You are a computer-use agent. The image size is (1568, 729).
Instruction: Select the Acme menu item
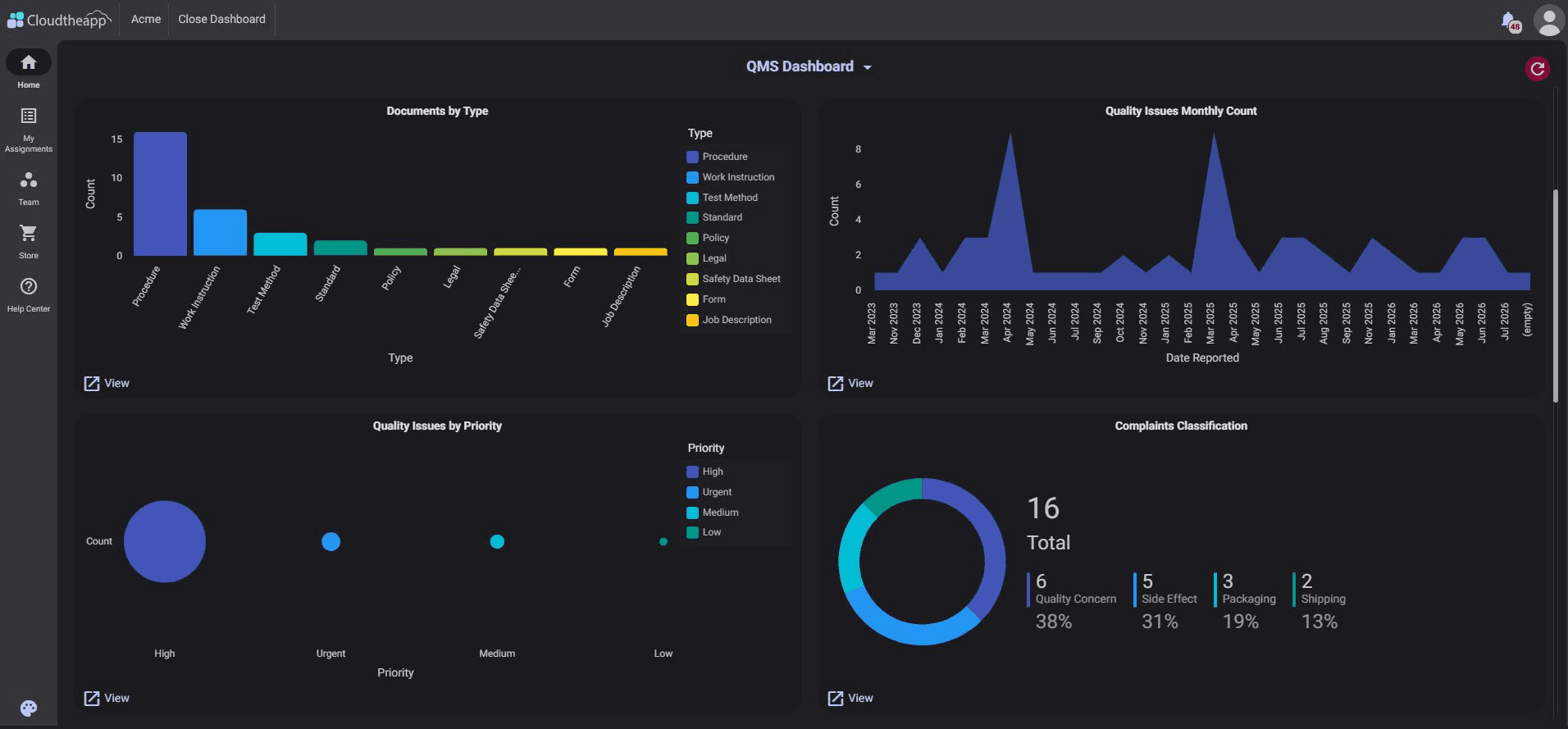pos(146,19)
